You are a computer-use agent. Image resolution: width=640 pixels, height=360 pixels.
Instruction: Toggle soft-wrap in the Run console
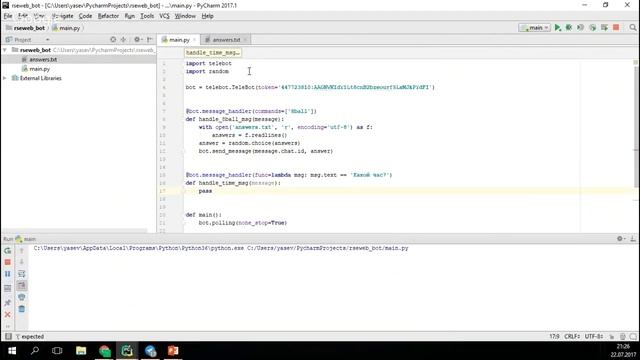tap(22, 274)
